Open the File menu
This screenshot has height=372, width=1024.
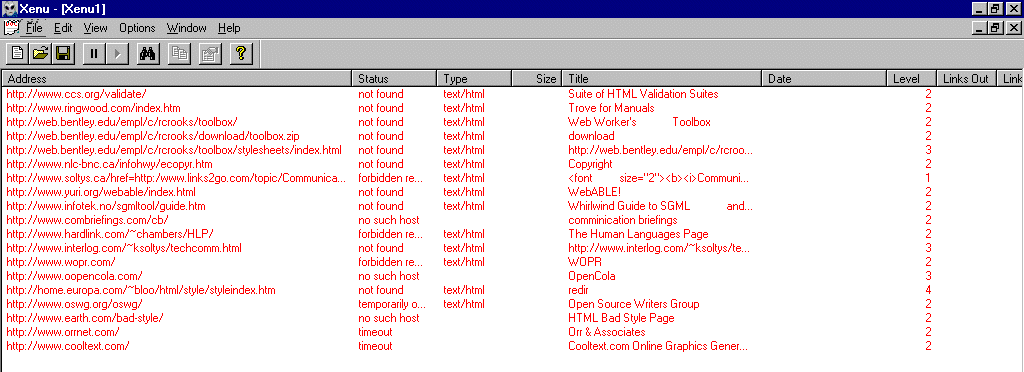tap(34, 28)
